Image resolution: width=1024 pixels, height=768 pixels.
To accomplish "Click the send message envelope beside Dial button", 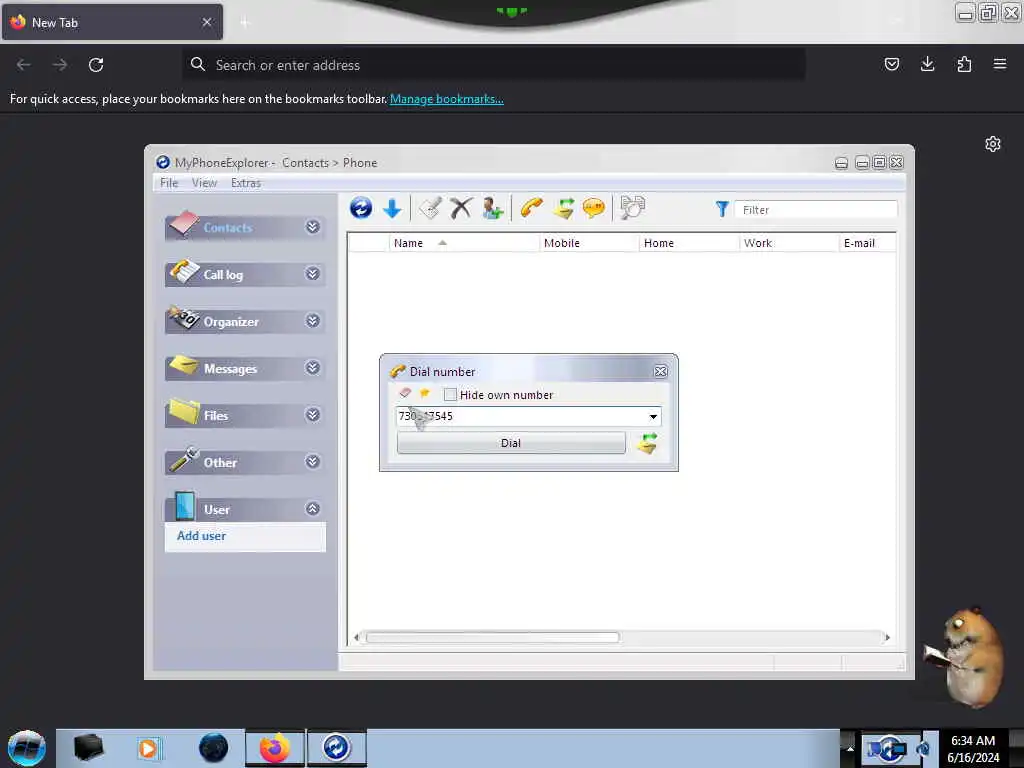I will tap(647, 443).
